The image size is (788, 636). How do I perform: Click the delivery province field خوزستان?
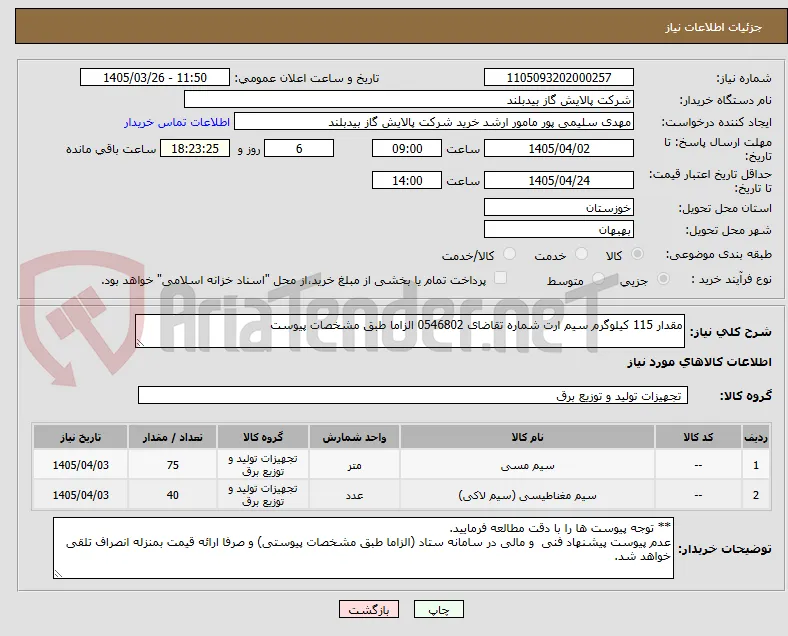559,207
